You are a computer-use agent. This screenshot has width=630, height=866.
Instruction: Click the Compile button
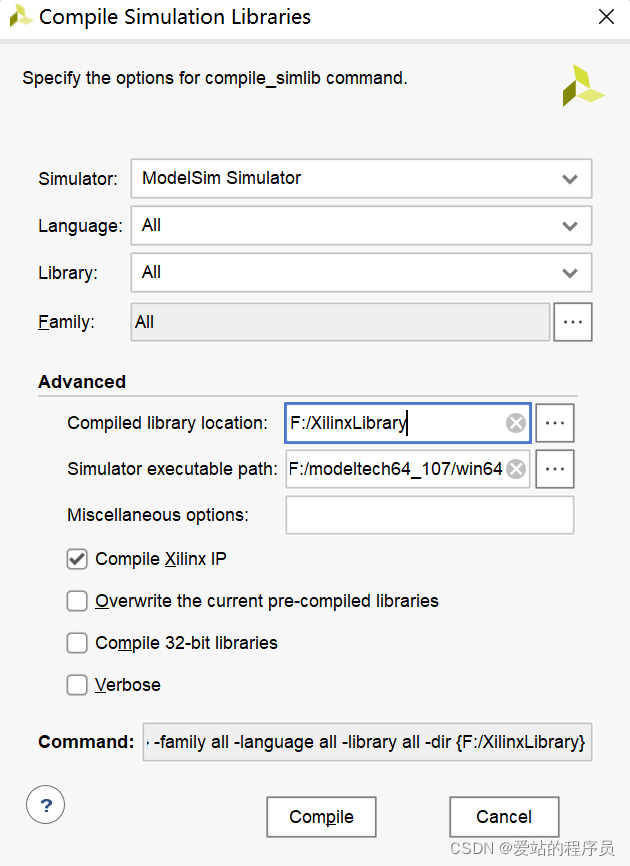pyautogui.click(x=321, y=817)
